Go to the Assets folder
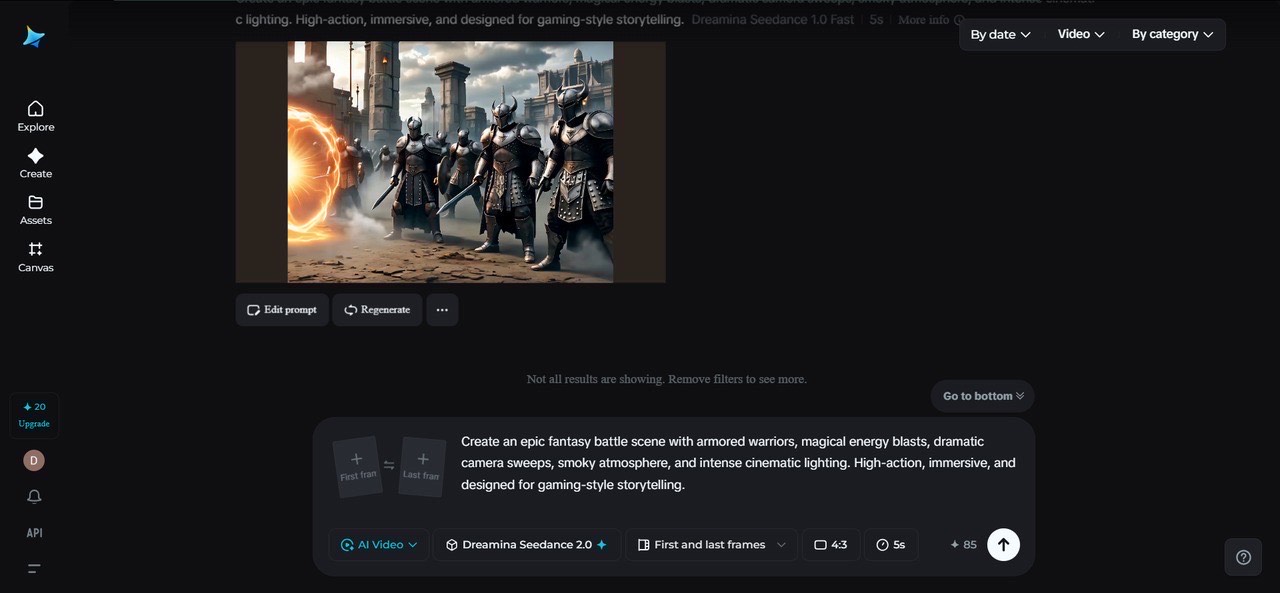Screen dimensions: 1280x593 [x=36, y=209]
